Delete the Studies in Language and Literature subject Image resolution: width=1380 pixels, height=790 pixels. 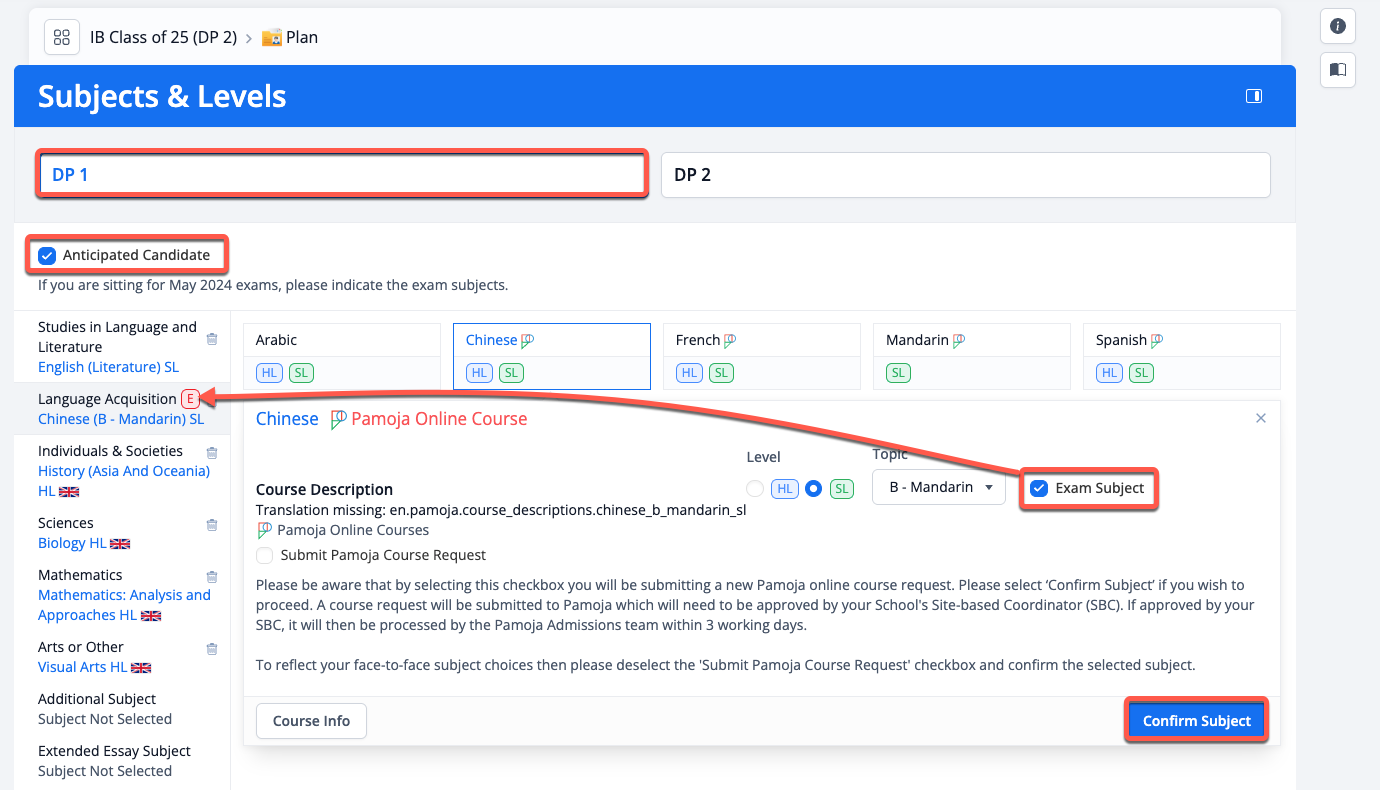pos(212,339)
